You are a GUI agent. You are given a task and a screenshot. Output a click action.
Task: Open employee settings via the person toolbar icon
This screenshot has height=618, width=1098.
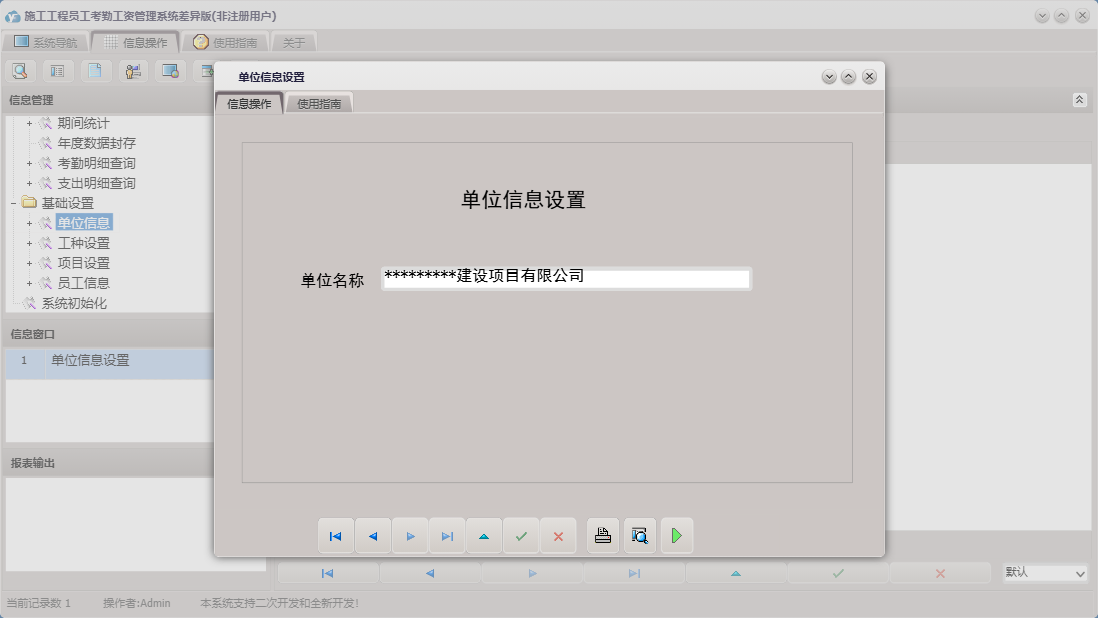pyautogui.click(x=134, y=70)
